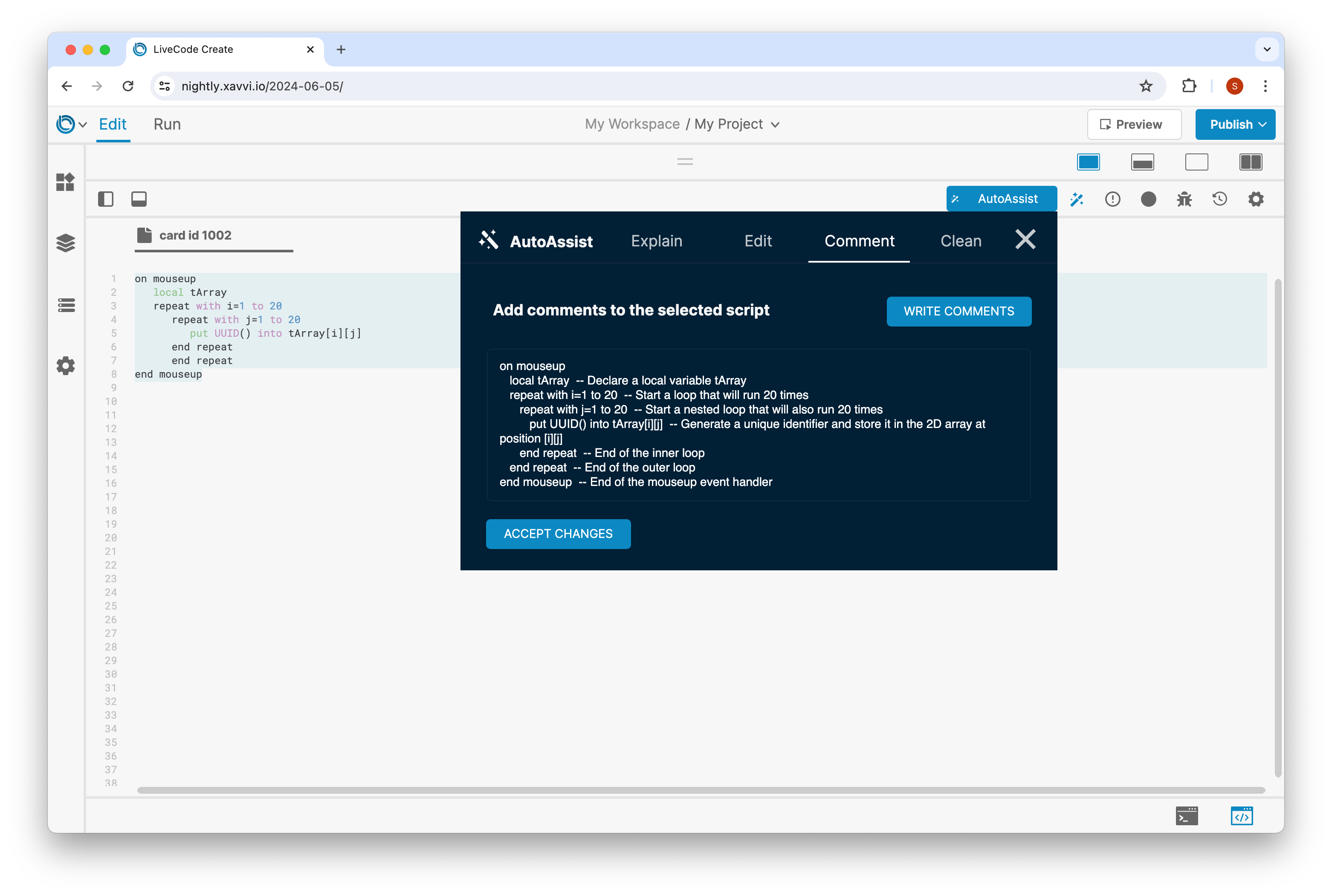1332x896 pixels.
Task: Click the bug debugger icon
Action: point(1184,199)
